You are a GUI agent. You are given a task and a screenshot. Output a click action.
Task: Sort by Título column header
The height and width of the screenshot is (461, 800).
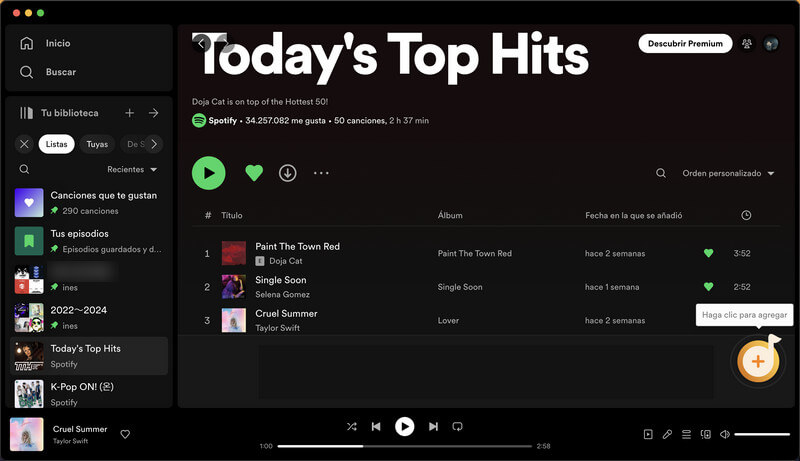[232, 215]
